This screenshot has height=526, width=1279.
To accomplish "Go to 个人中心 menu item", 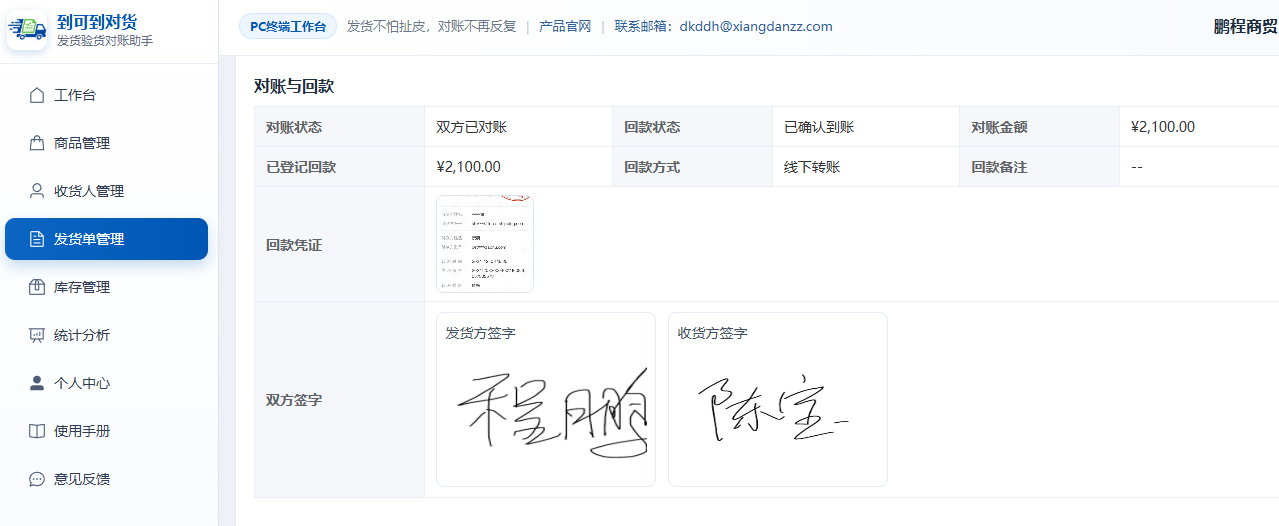I will tap(106, 383).
